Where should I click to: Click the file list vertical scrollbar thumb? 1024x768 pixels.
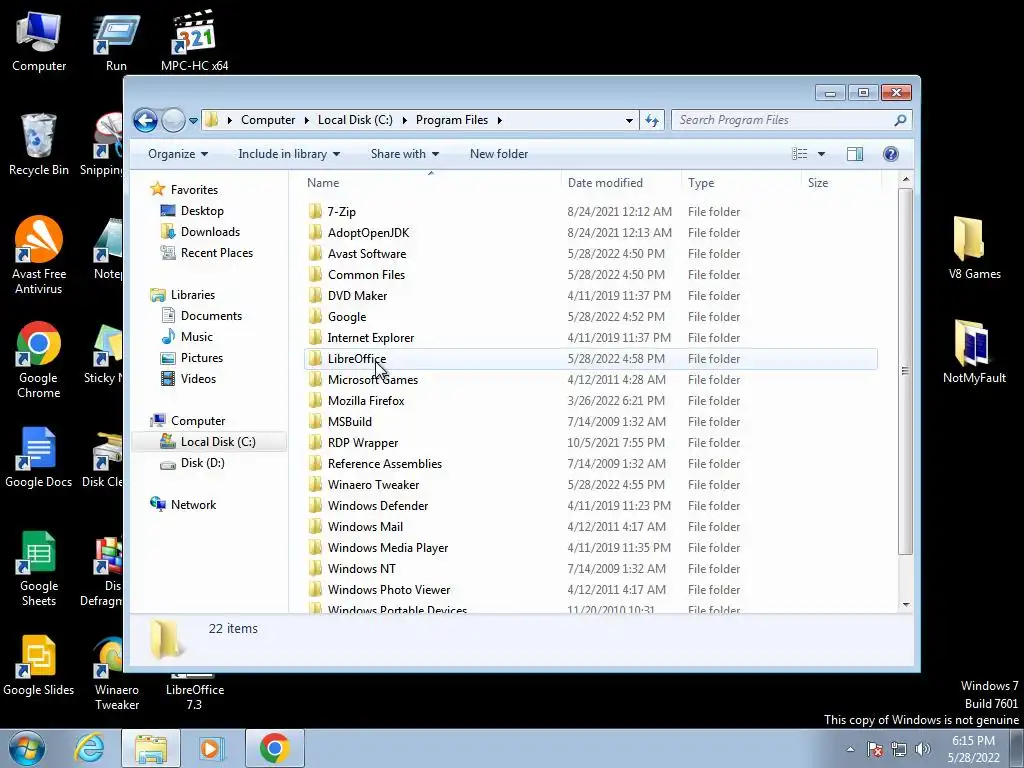[x=905, y=371]
